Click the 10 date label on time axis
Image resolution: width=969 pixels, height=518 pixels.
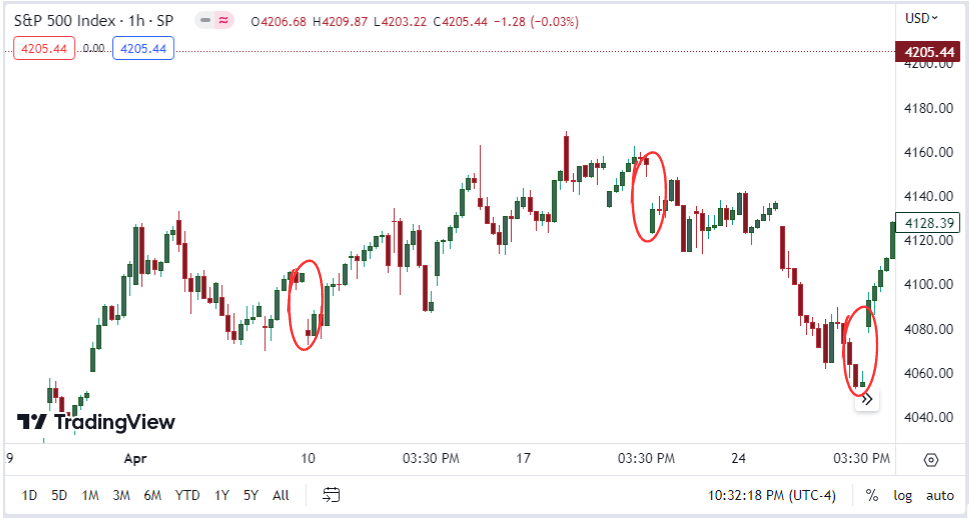point(308,459)
